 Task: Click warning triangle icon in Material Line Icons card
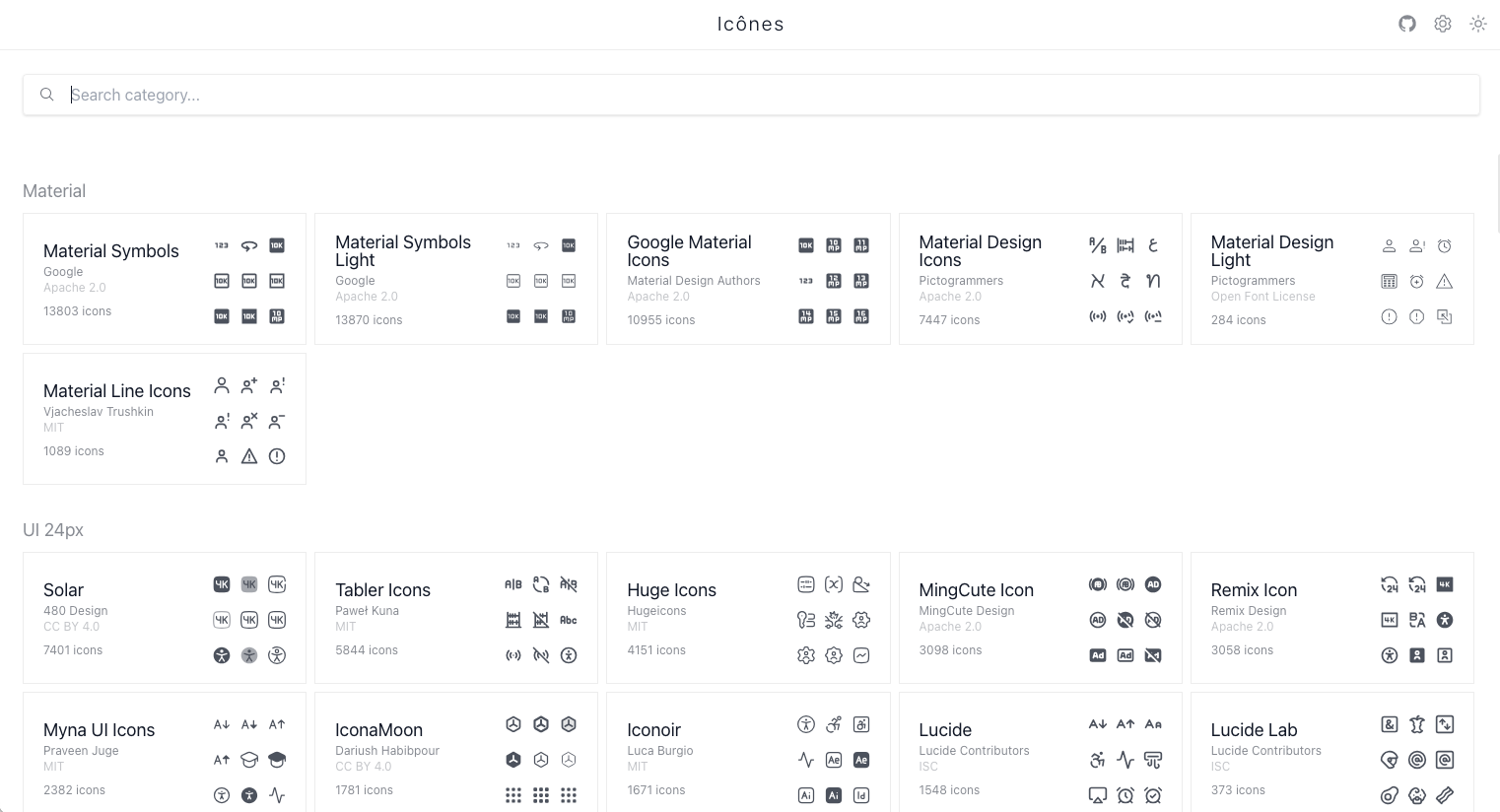[x=249, y=456]
